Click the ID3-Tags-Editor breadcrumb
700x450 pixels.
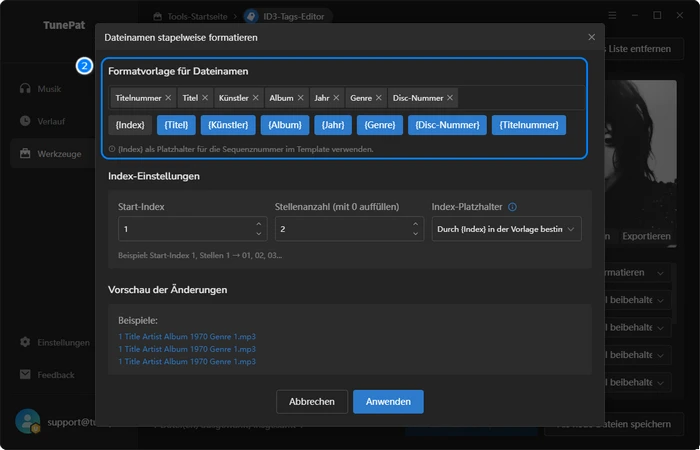[286, 17]
